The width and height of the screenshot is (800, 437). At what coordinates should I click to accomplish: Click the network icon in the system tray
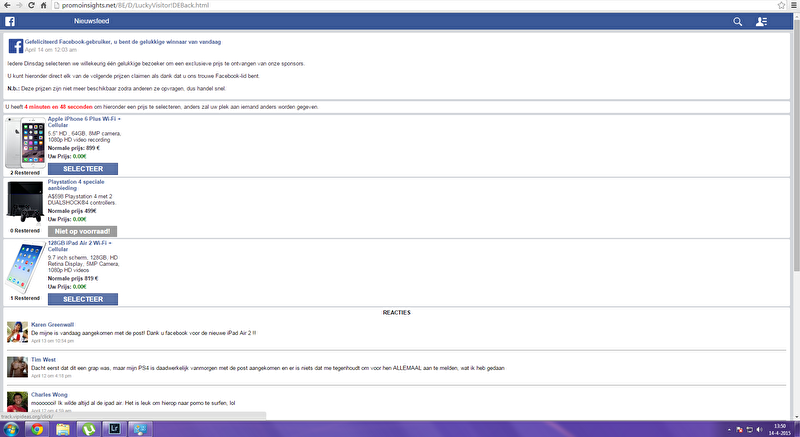click(749, 430)
